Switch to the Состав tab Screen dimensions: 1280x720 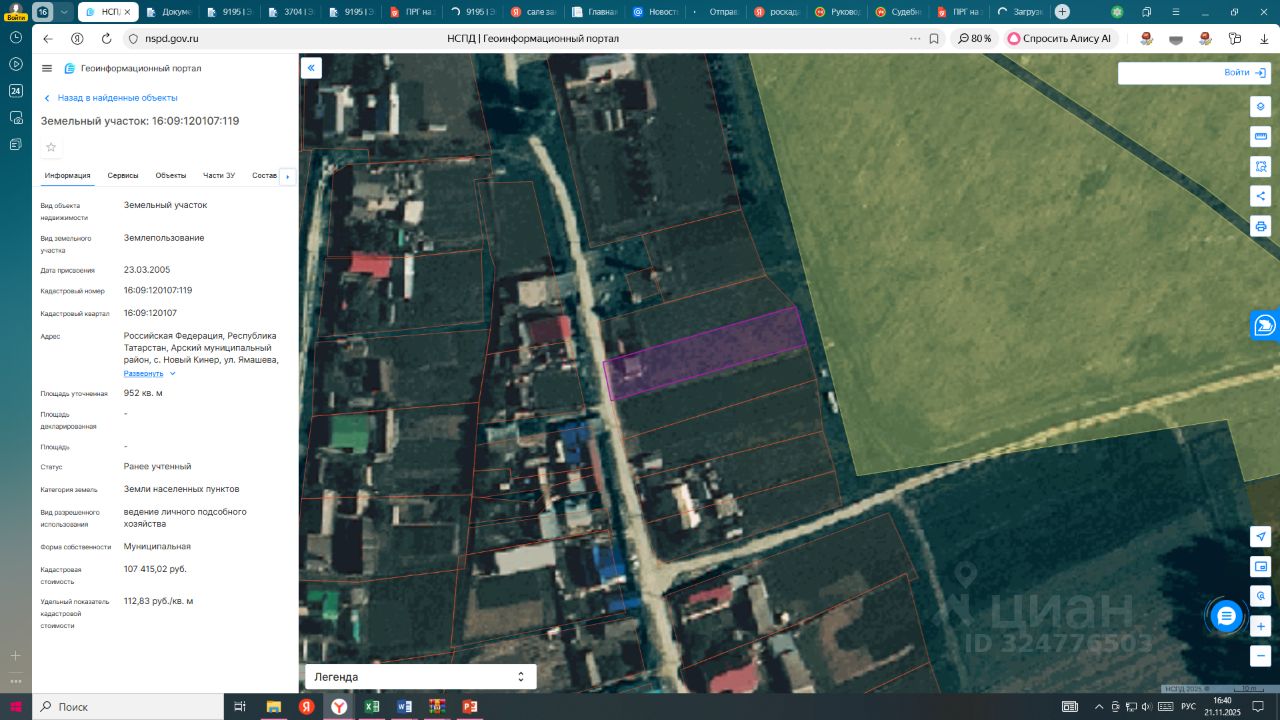coord(265,175)
